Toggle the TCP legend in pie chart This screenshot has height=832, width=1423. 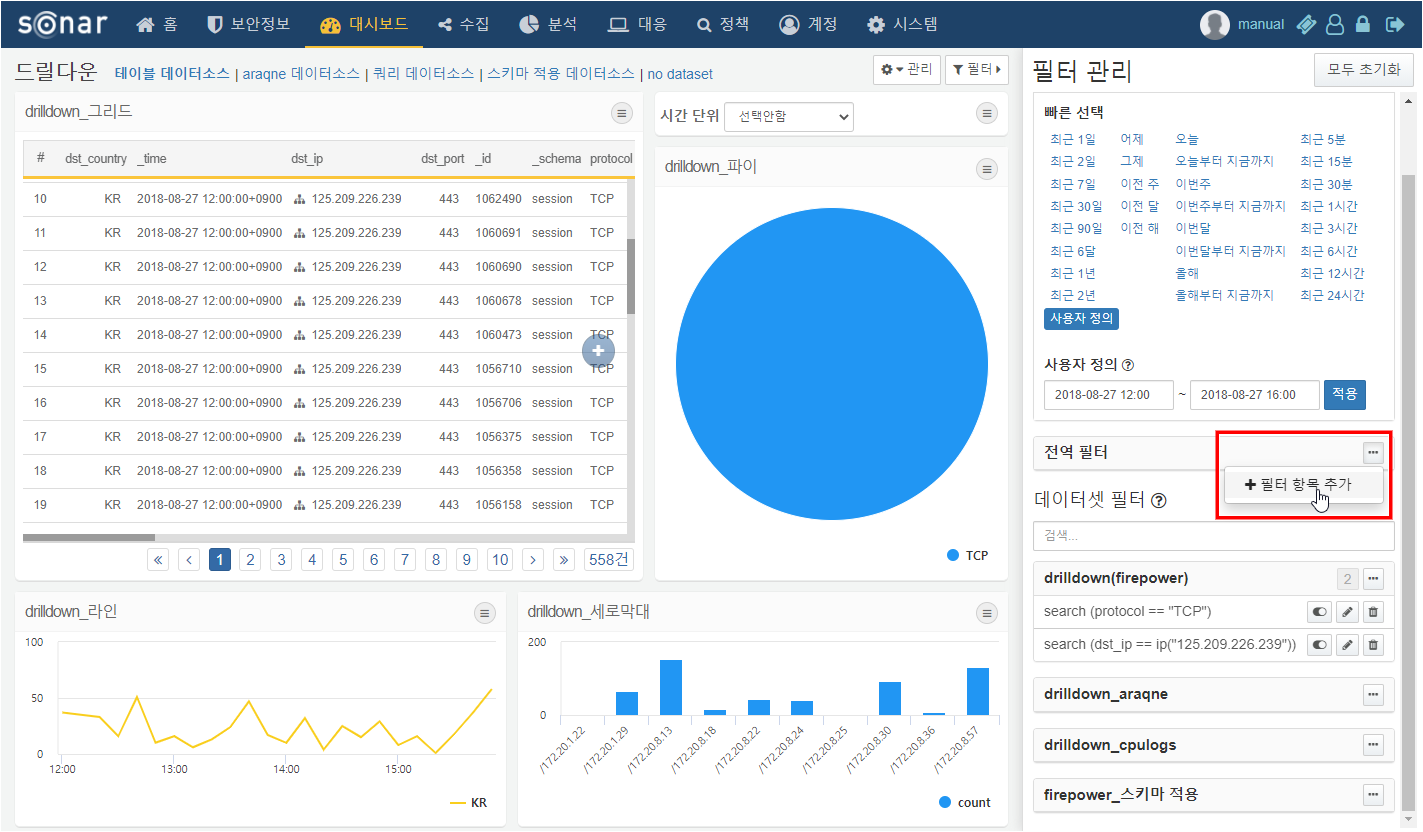(967, 555)
